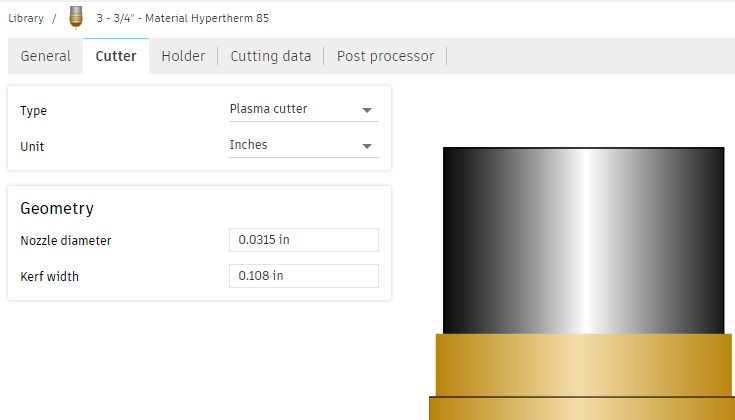Click the Kerf width label
The image size is (735, 420).
[x=49, y=277]
